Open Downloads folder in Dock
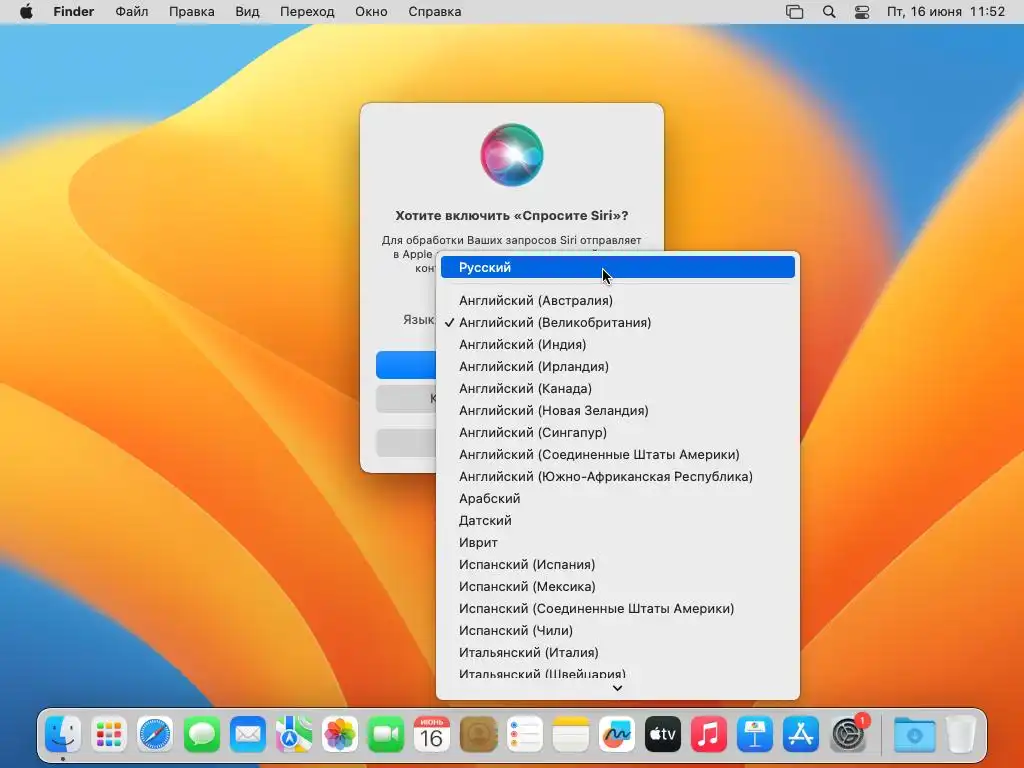 pos(914,735)
